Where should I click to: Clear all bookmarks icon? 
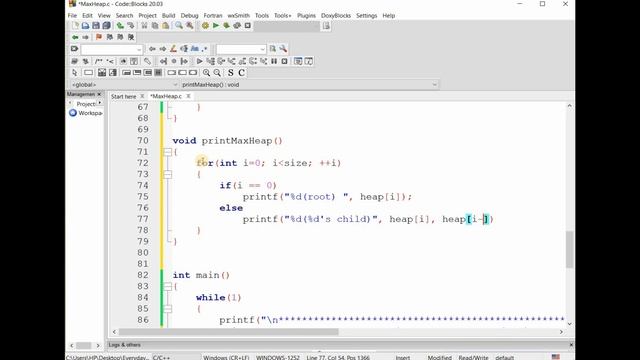pyautogui.click(x=131, y=37)
